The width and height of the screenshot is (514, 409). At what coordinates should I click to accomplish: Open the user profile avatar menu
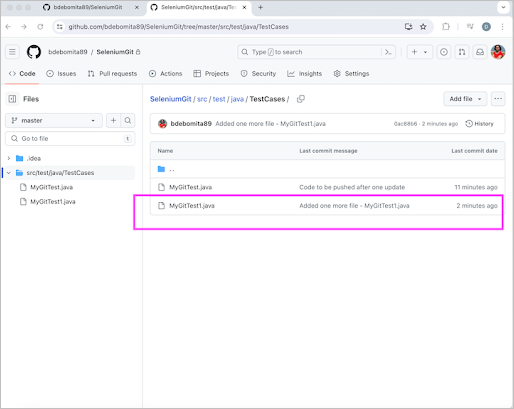[498, 52]
